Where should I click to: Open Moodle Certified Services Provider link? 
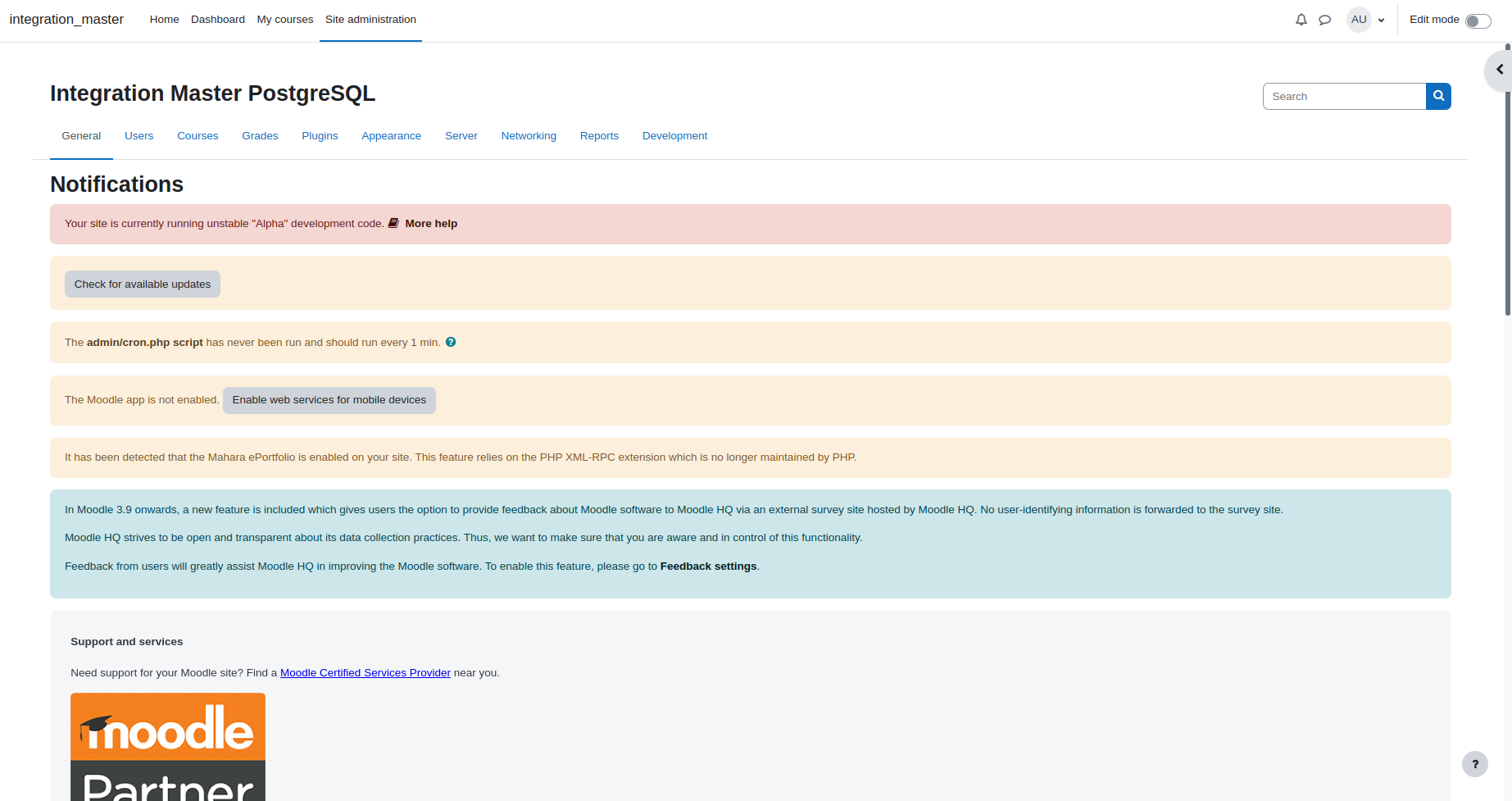click(366, 673)
